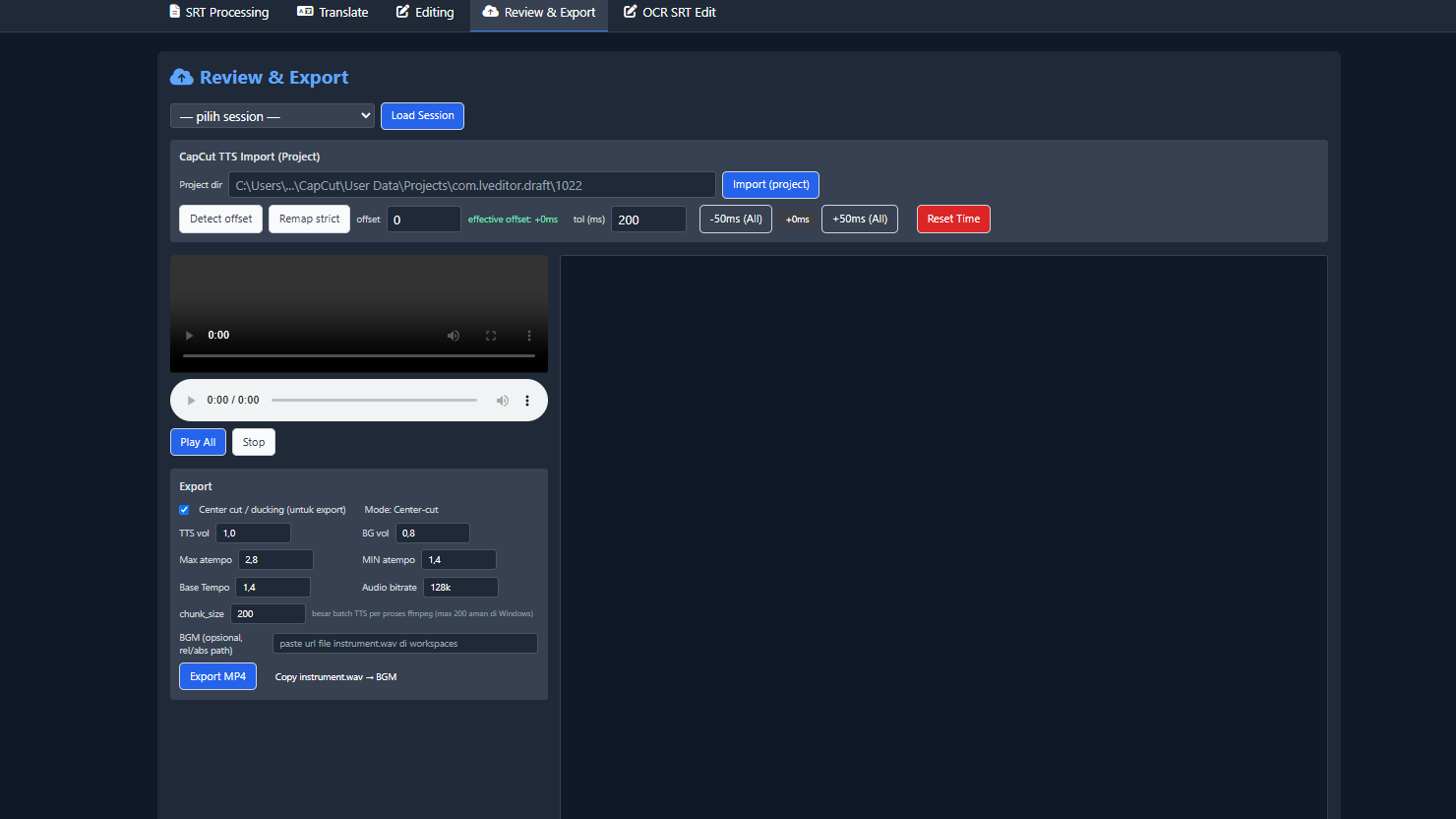Play the audio player
Screen dimensions: 1456x819
coord(191,401)
